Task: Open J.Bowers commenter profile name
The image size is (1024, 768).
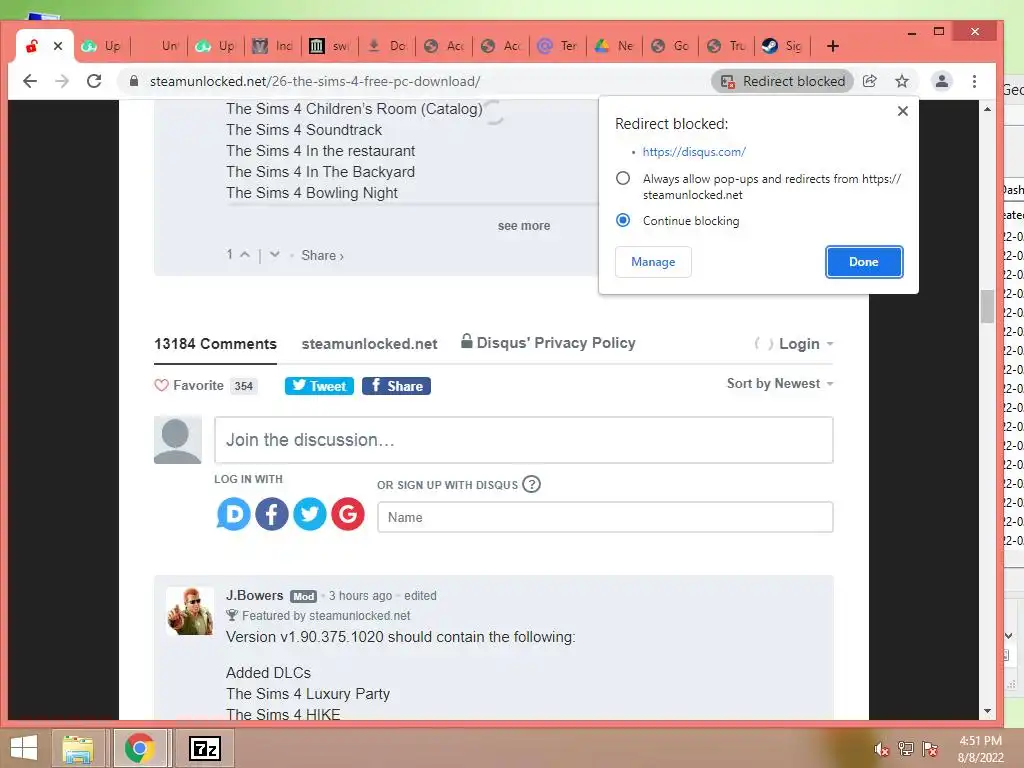Action: pyautogui.click(x=255, y=596)
